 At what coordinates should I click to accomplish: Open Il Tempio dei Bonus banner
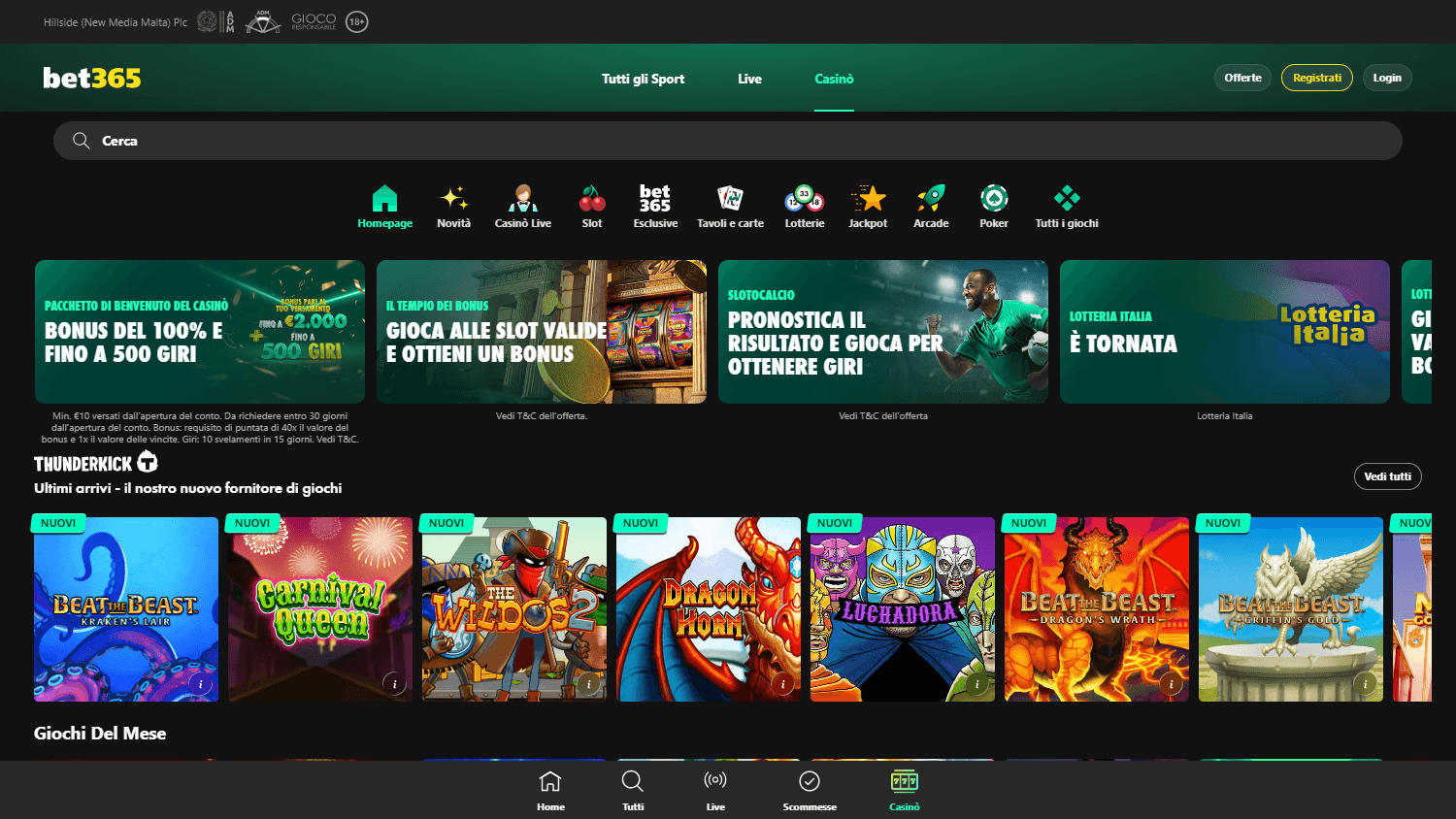point(542,332)
